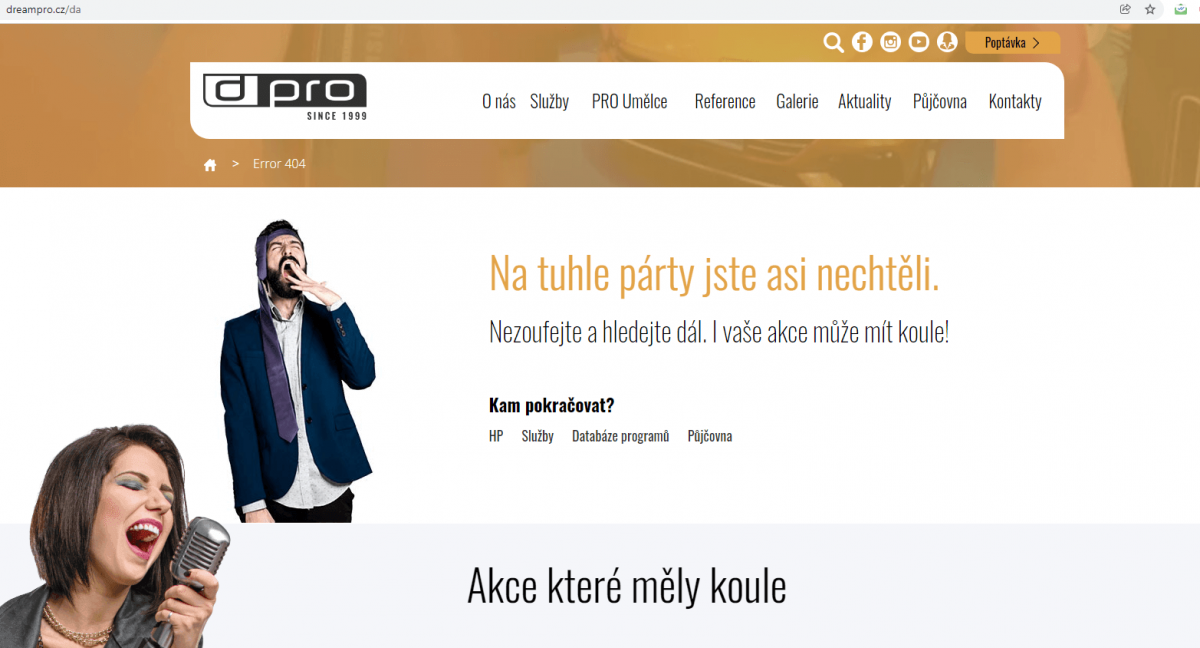Follow the HP link under Kam pokračovat
1200x648 pixels.
tap(496, 436)
